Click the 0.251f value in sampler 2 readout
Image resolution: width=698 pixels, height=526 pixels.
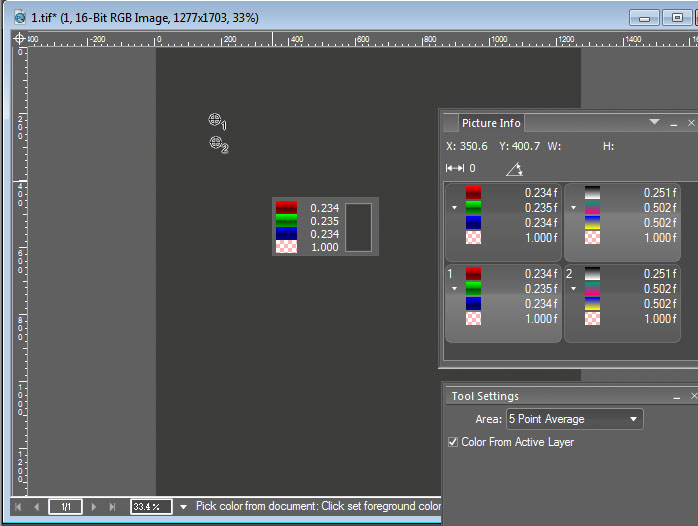pyautogui.click(x=660, y=274)
